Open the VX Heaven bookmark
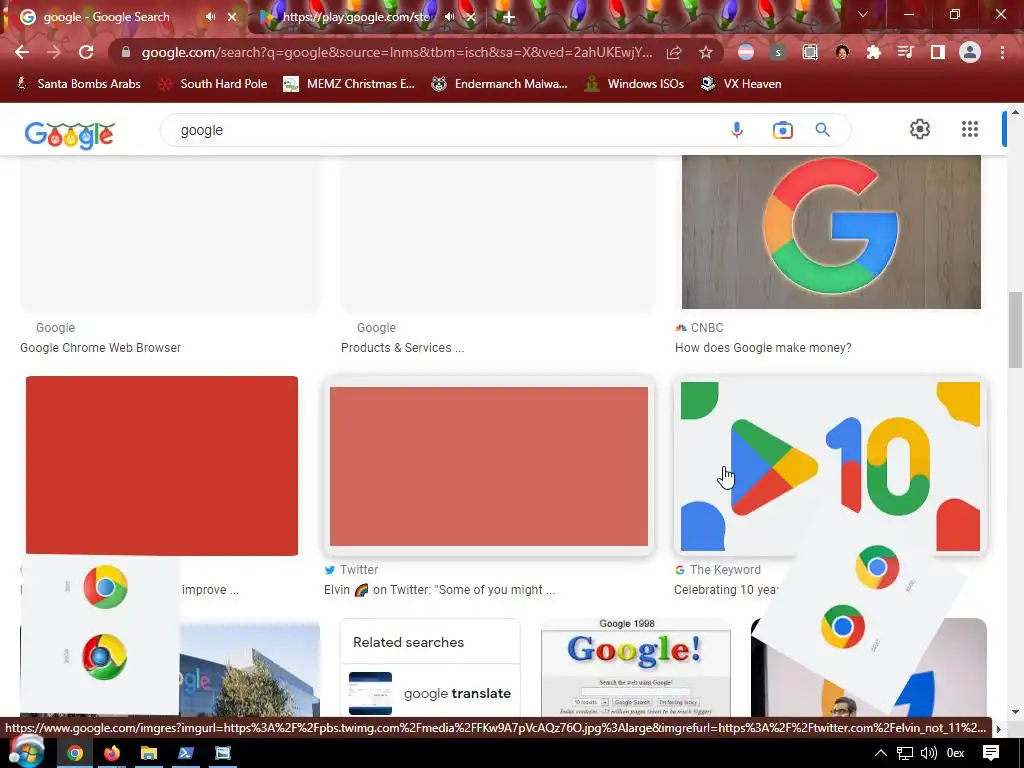 pos(741,84)
